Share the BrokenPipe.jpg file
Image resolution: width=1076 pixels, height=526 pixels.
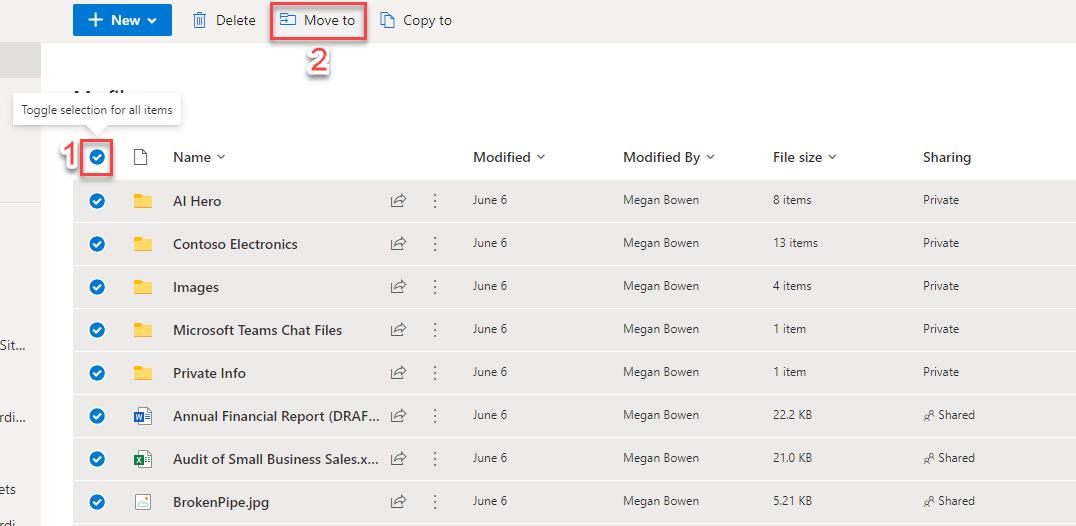click(398, 502)
